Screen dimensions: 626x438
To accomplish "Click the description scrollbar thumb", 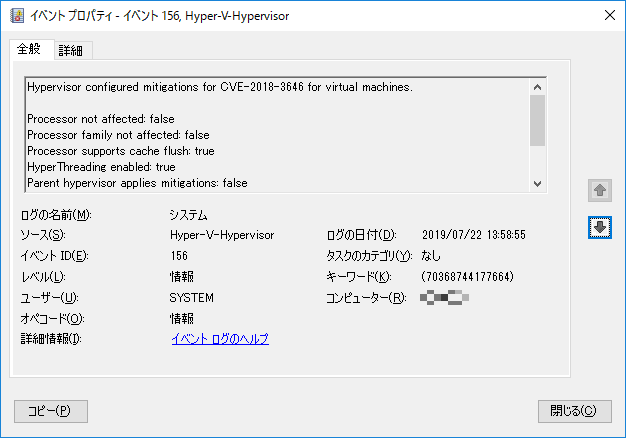I will click(x=537, y=121).
